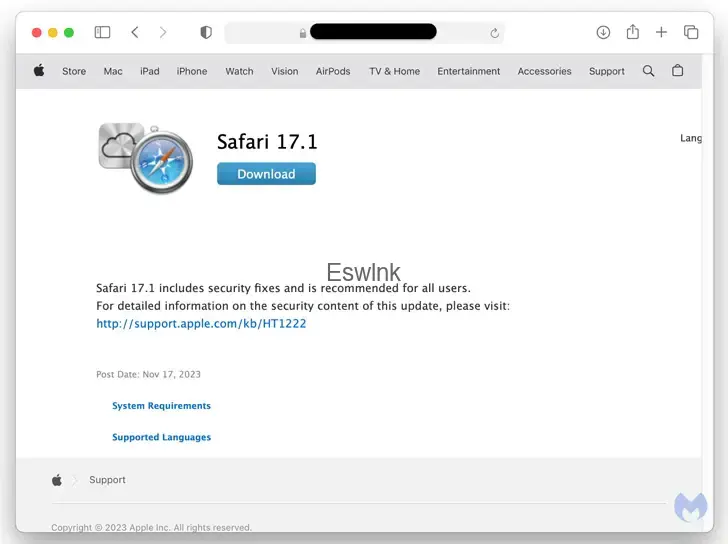The image size is (728, 544).
Task: Open the Support navigation item
Action: [606, 71]
